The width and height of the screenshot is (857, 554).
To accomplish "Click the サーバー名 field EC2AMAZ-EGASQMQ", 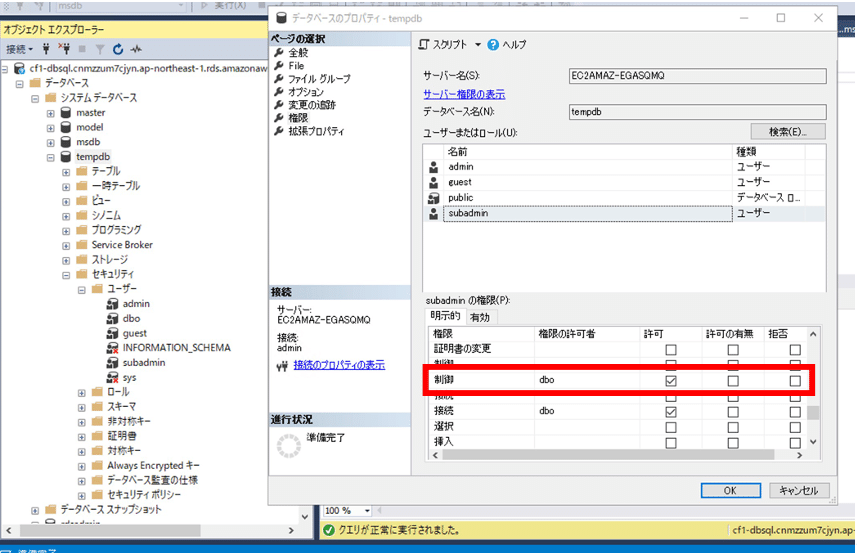I will 697,76.
